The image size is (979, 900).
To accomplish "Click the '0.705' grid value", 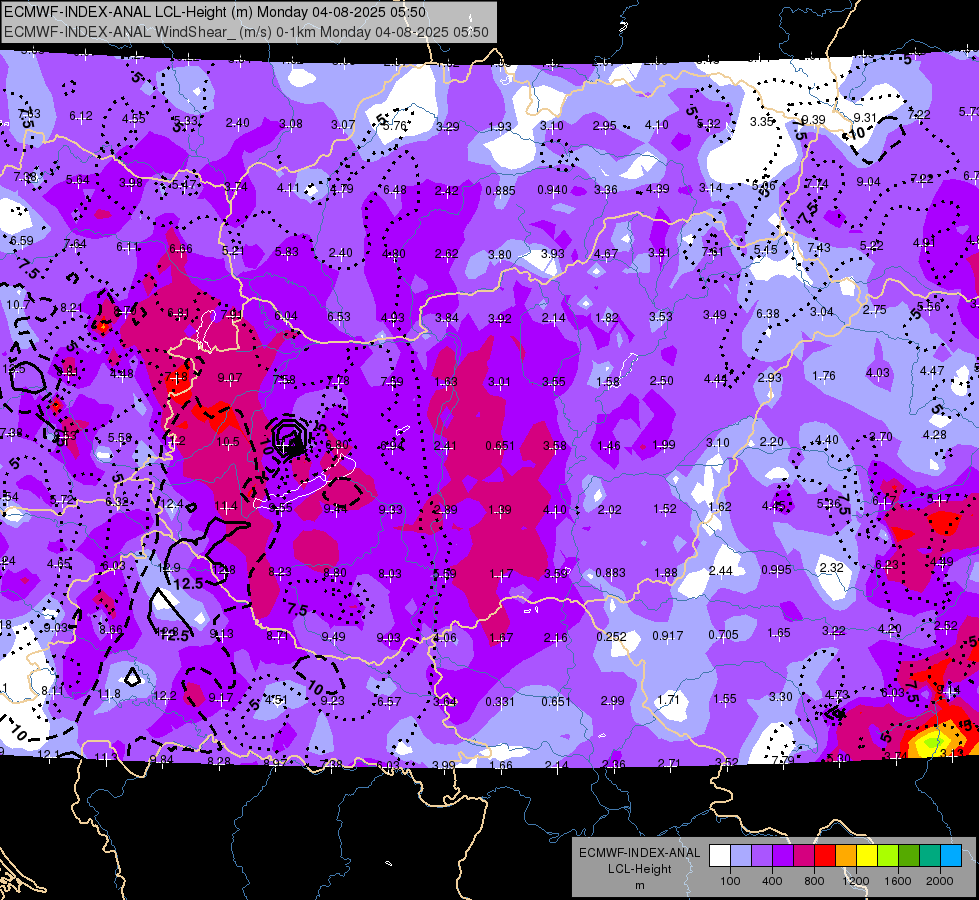I will click(x=723, y=635).
